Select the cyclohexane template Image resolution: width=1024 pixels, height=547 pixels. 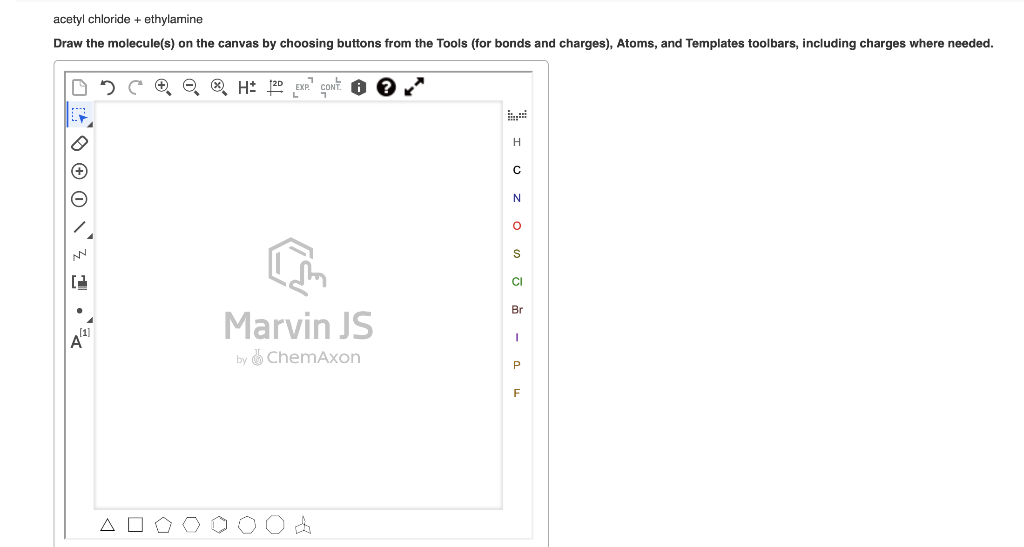(191, 525)
